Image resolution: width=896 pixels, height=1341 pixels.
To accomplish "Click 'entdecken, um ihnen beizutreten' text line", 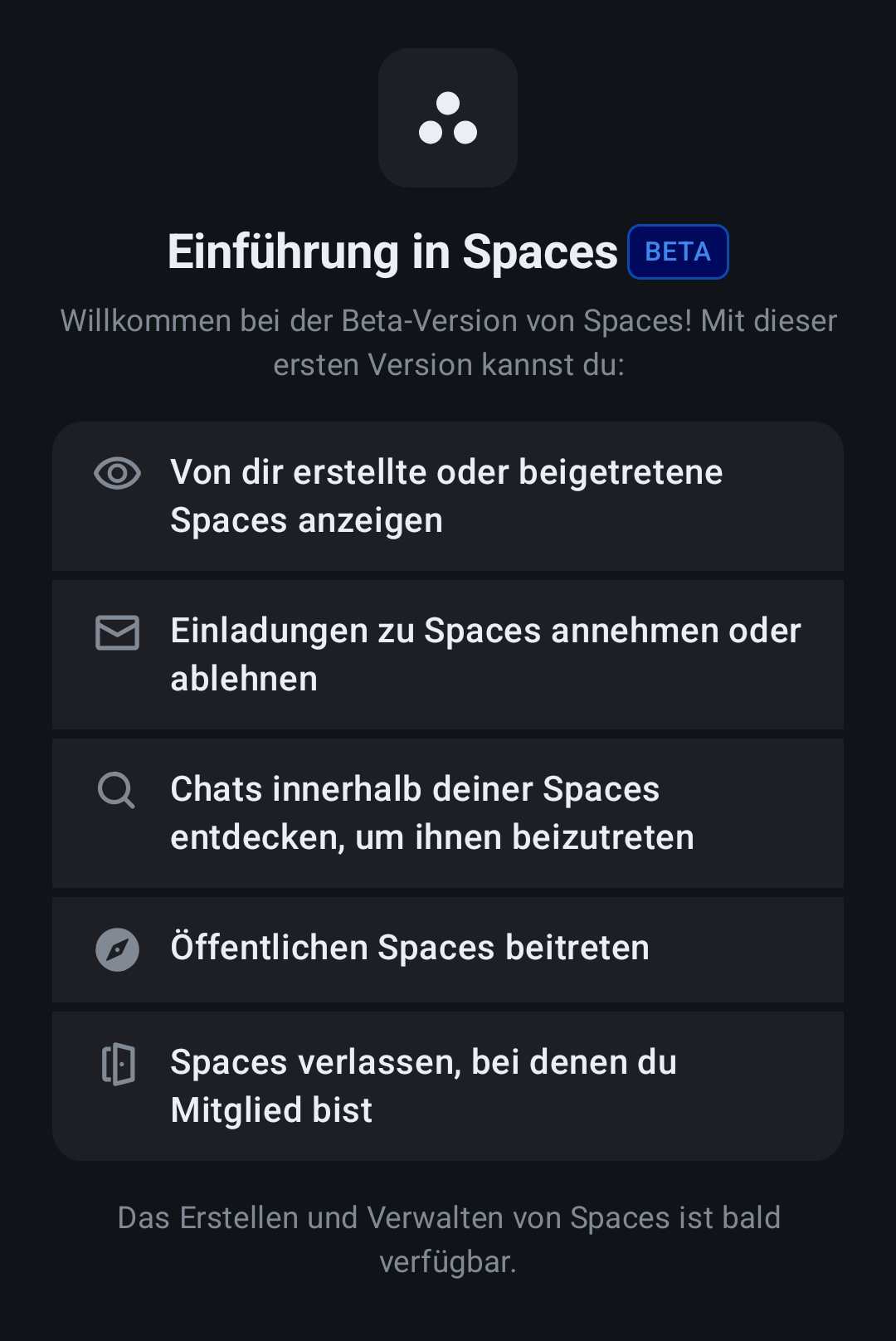I will [x=431, y=838].
